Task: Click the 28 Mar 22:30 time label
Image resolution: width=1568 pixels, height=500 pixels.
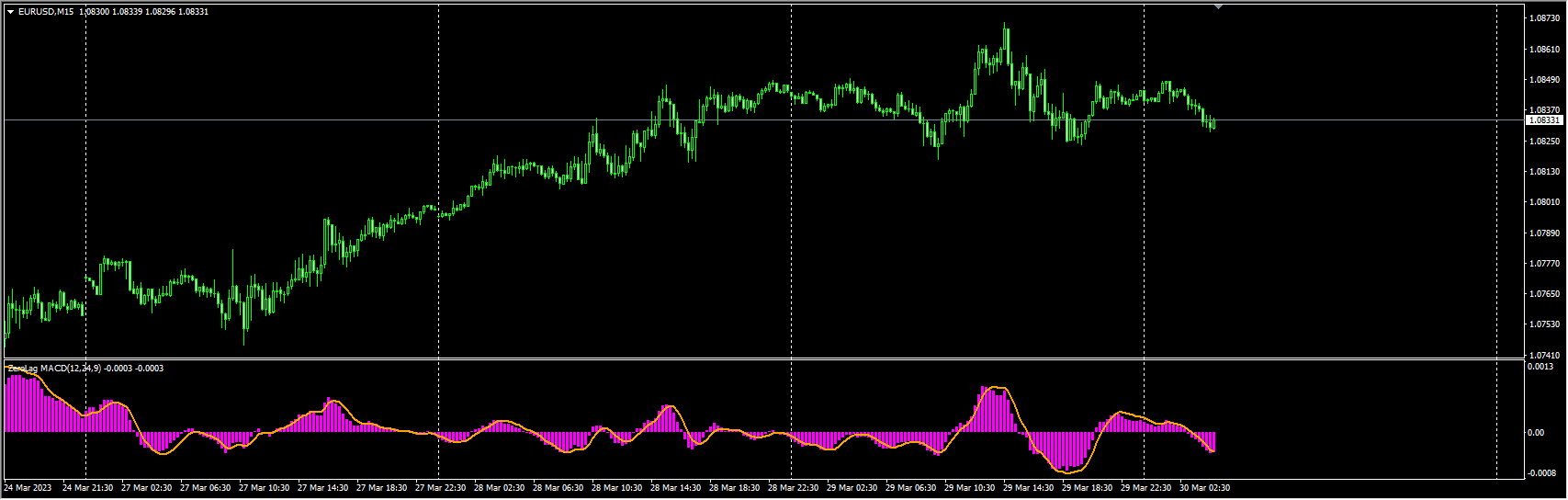Action: [x=794, y=488]
